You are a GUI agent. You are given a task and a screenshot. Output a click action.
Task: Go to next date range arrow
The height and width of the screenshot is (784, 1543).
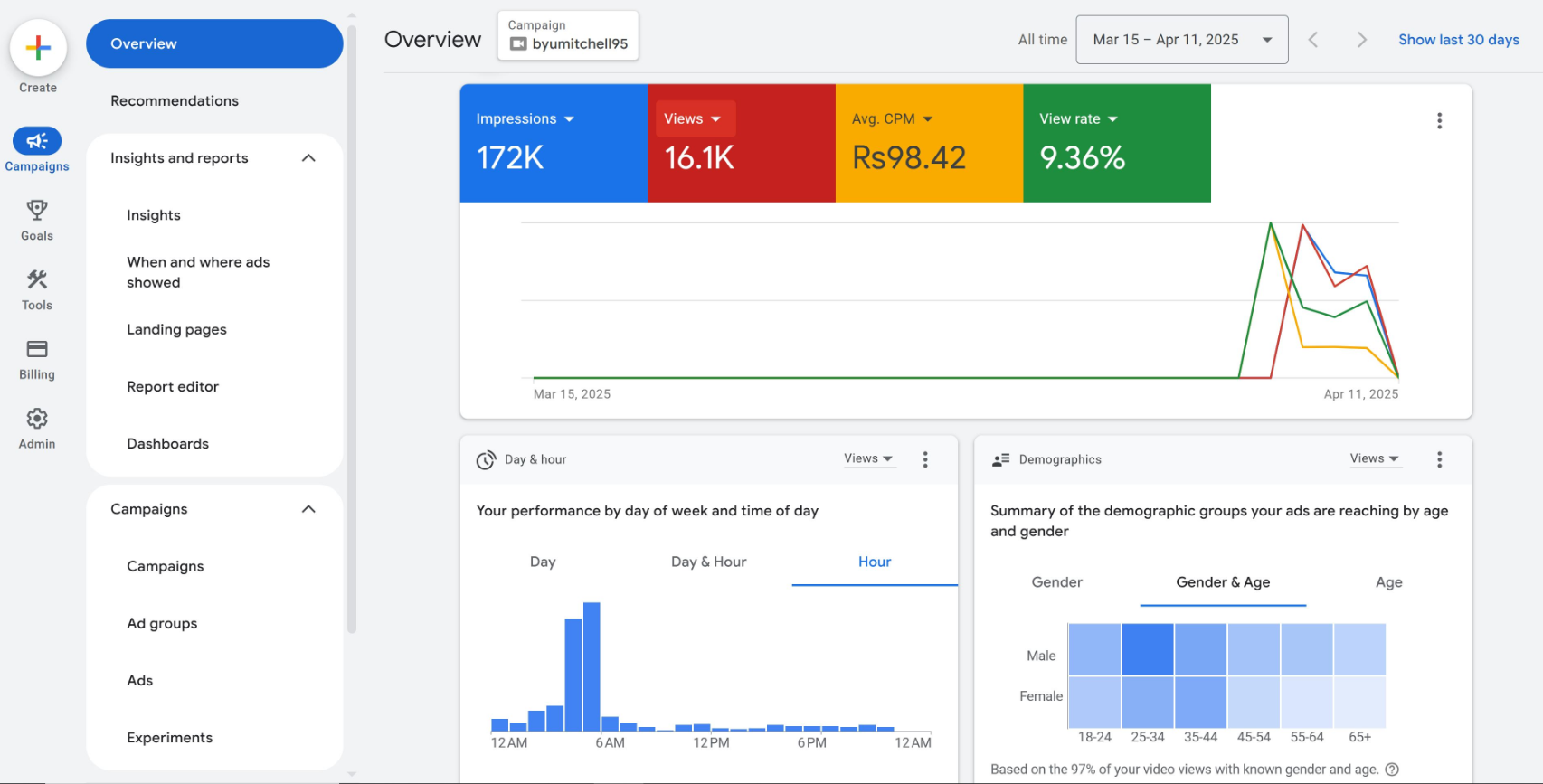tap(1361, 40)
